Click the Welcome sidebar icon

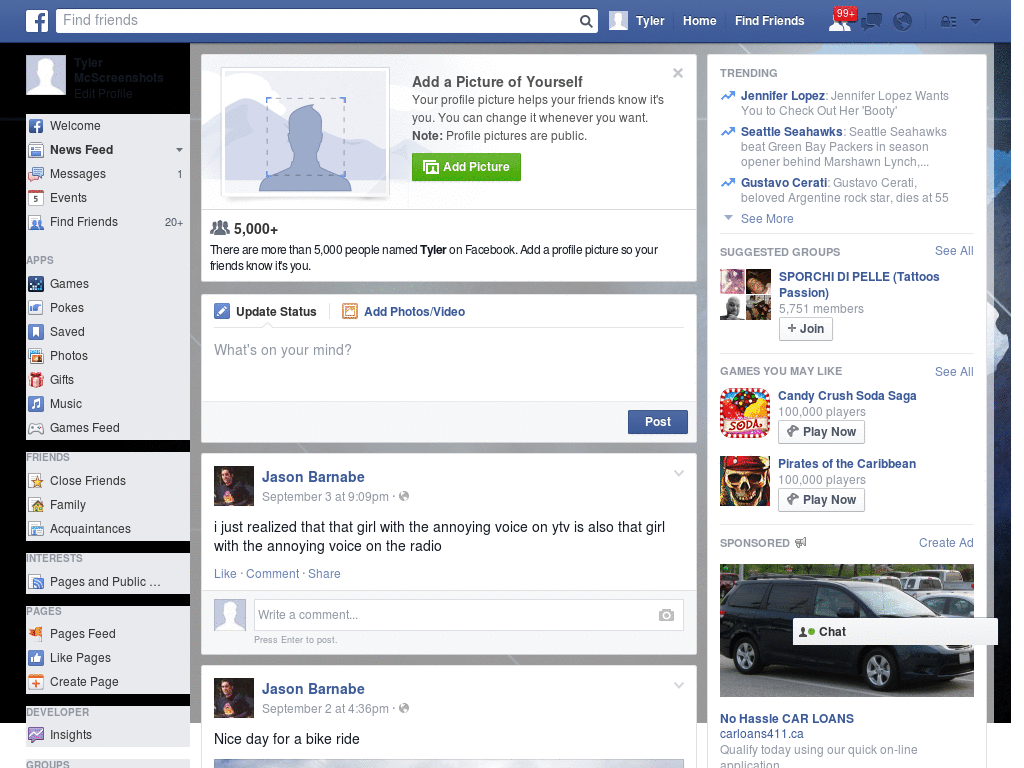coord(36,126)
